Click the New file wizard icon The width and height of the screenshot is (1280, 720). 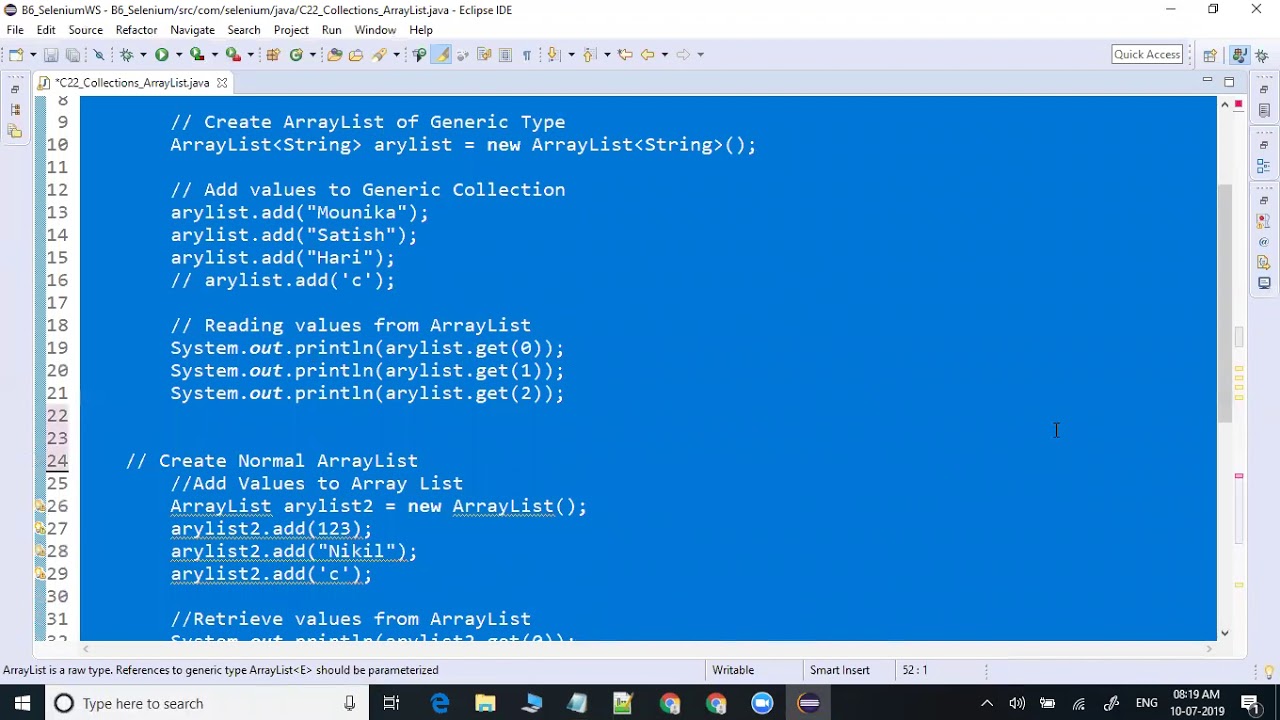click(x=16, y=54)
